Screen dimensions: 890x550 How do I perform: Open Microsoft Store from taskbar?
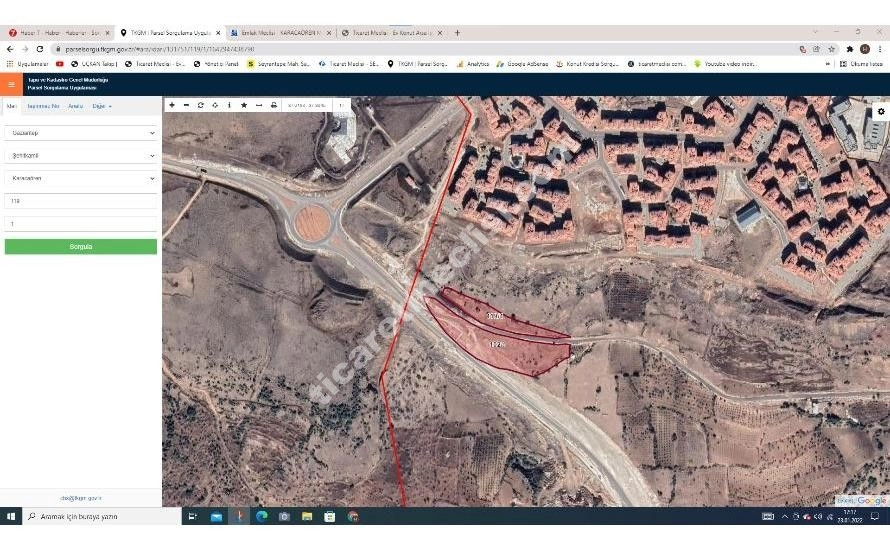pos(330,517)
